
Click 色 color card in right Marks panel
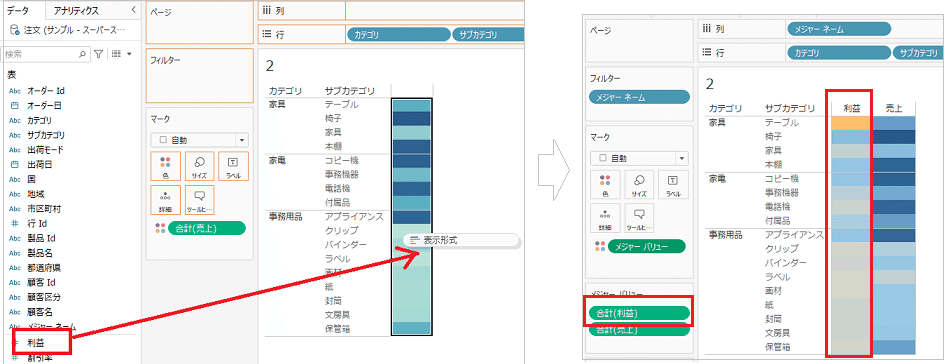605,184
